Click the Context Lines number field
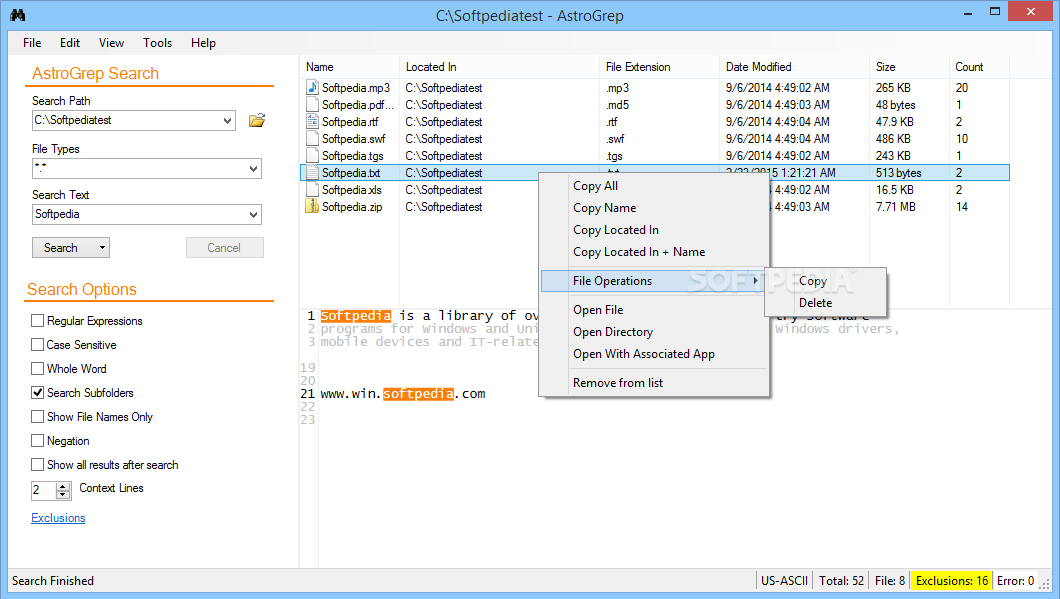 44,491
